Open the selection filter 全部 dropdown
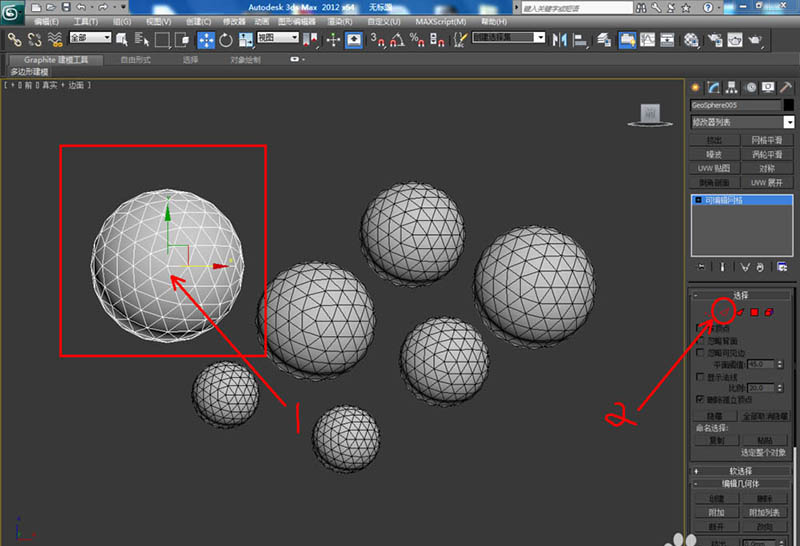The width and height of the screenshot is (800, 546). [88, 40]
